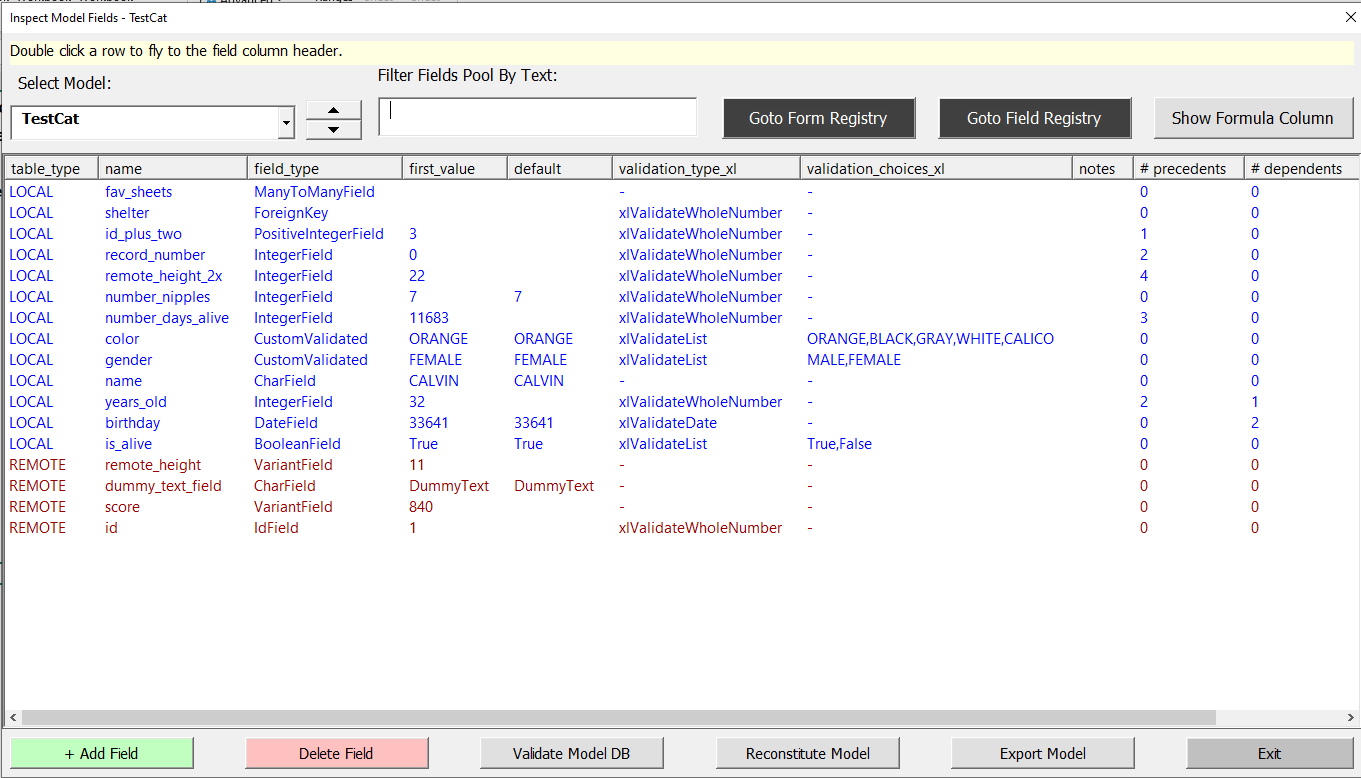Screen dimensions: 1361x778
Task: Click the first_value column header
Action: tap(455, 168)
